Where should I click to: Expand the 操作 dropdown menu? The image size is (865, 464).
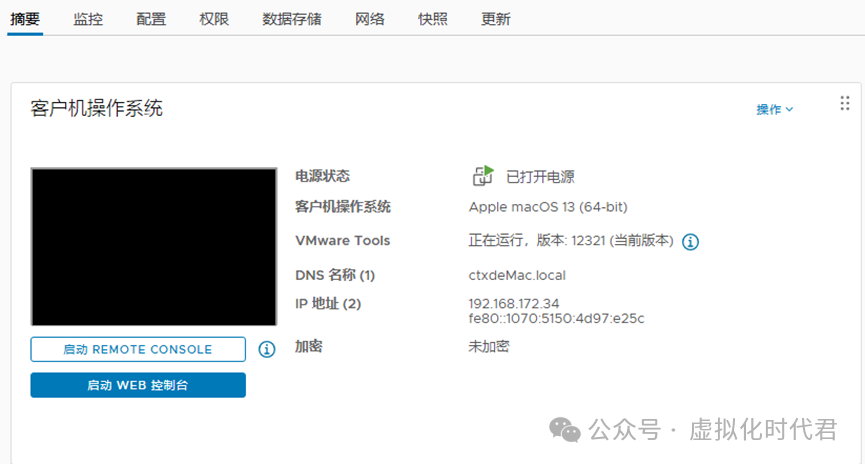(775, 109)
